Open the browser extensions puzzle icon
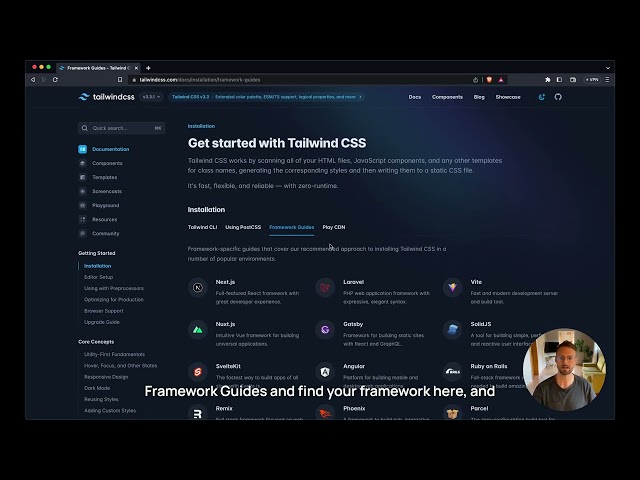Viewport: 640px width, 480px height. 548,80
